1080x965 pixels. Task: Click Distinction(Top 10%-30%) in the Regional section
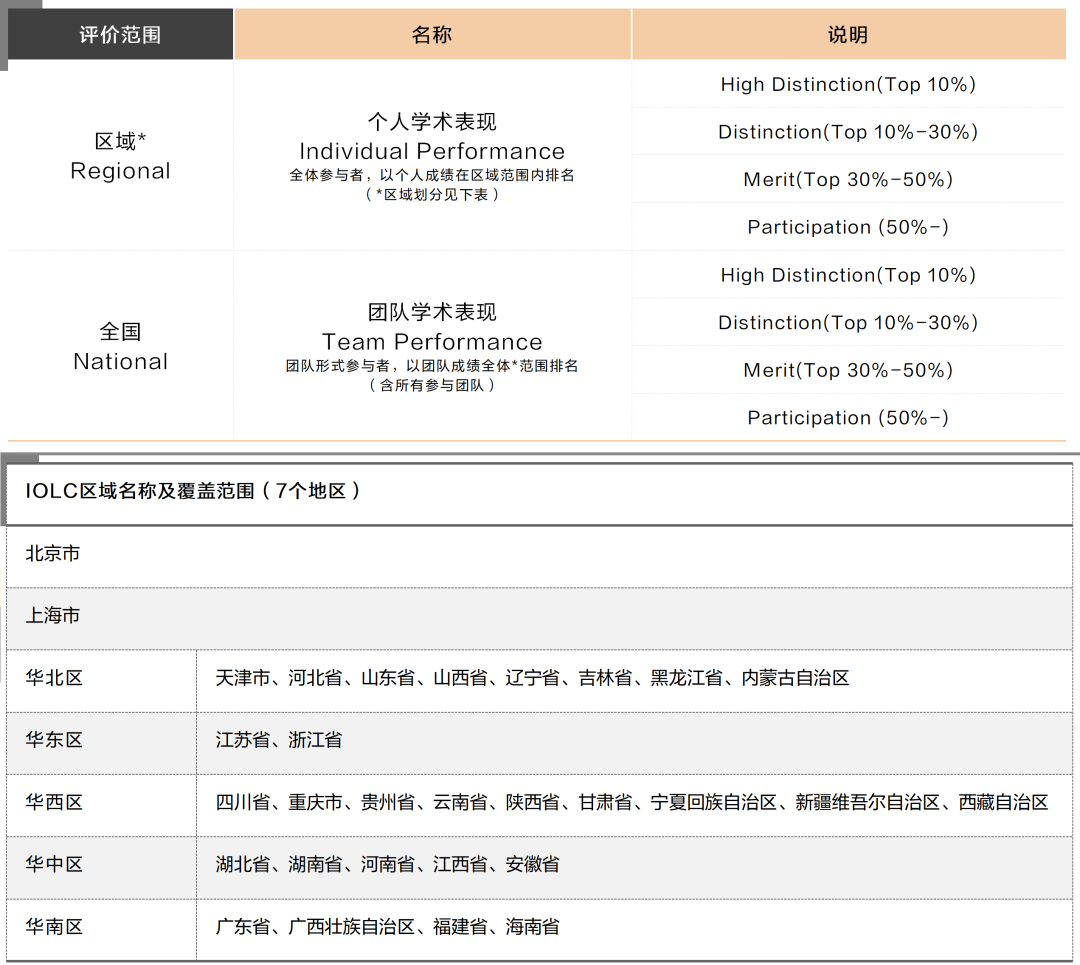848,132
